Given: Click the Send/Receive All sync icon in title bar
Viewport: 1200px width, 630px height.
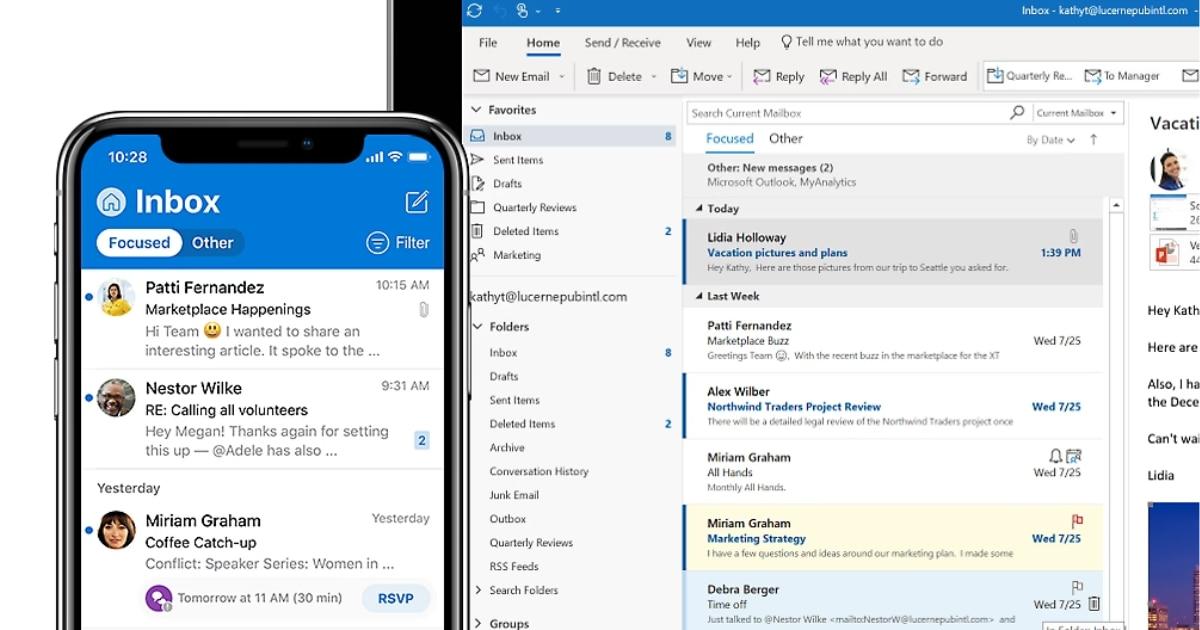Looking at the screenshot, I should 474,10.
